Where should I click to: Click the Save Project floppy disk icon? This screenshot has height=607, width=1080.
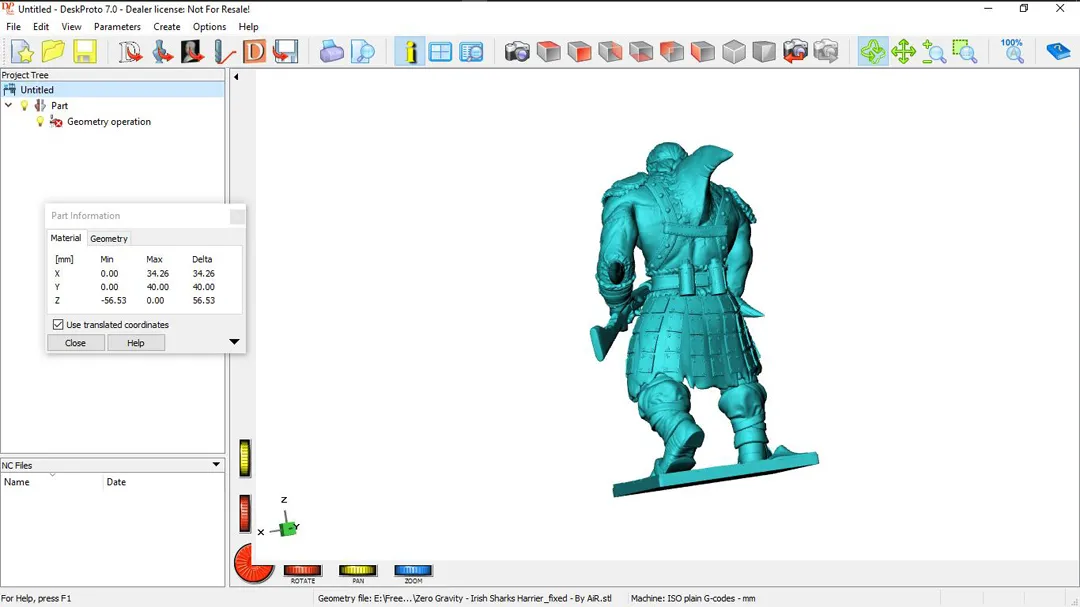pyautogui.click(x=84, y=52)
